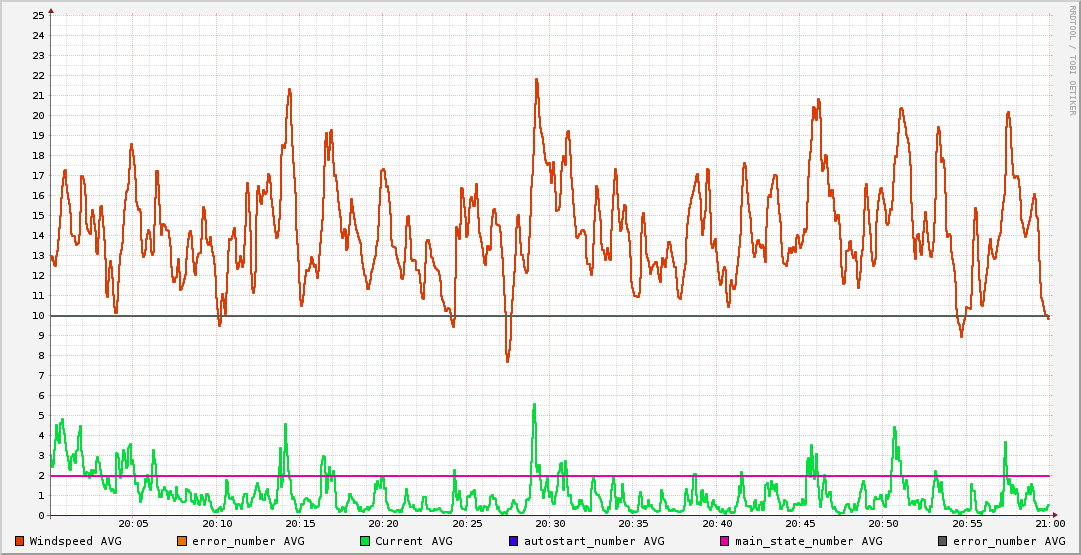Click the 20:15 time axis label
This screenshot has width=1081, height=555.
pyautogui.click(x=300, y=523)
